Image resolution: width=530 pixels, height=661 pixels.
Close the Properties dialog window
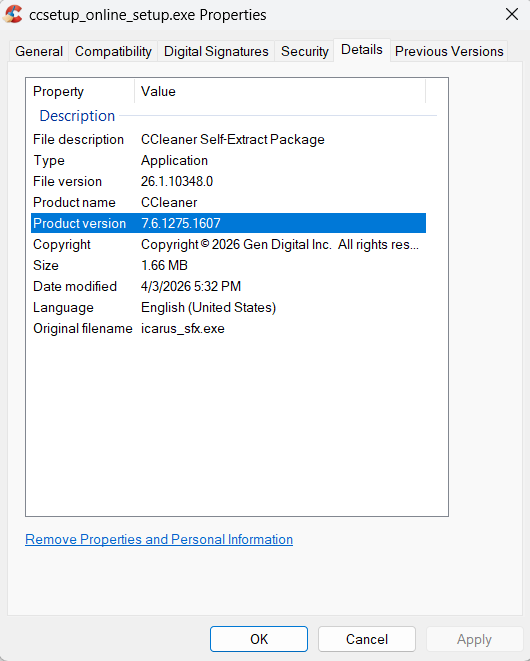511,14
